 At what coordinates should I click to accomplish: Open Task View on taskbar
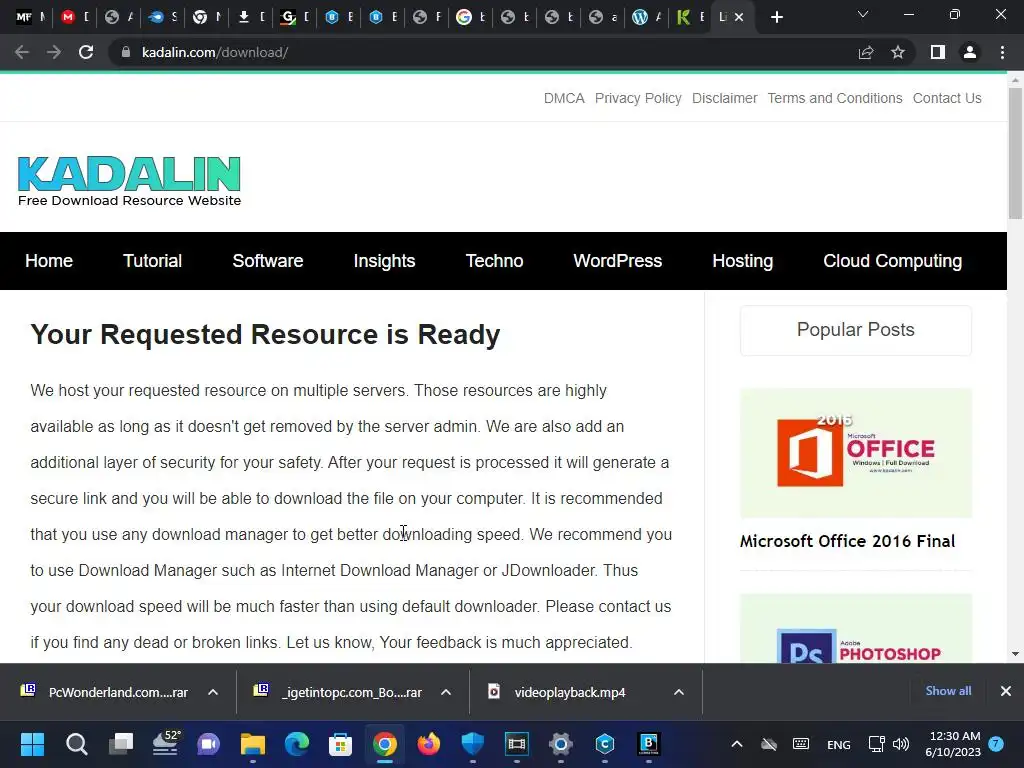[121, 744]
